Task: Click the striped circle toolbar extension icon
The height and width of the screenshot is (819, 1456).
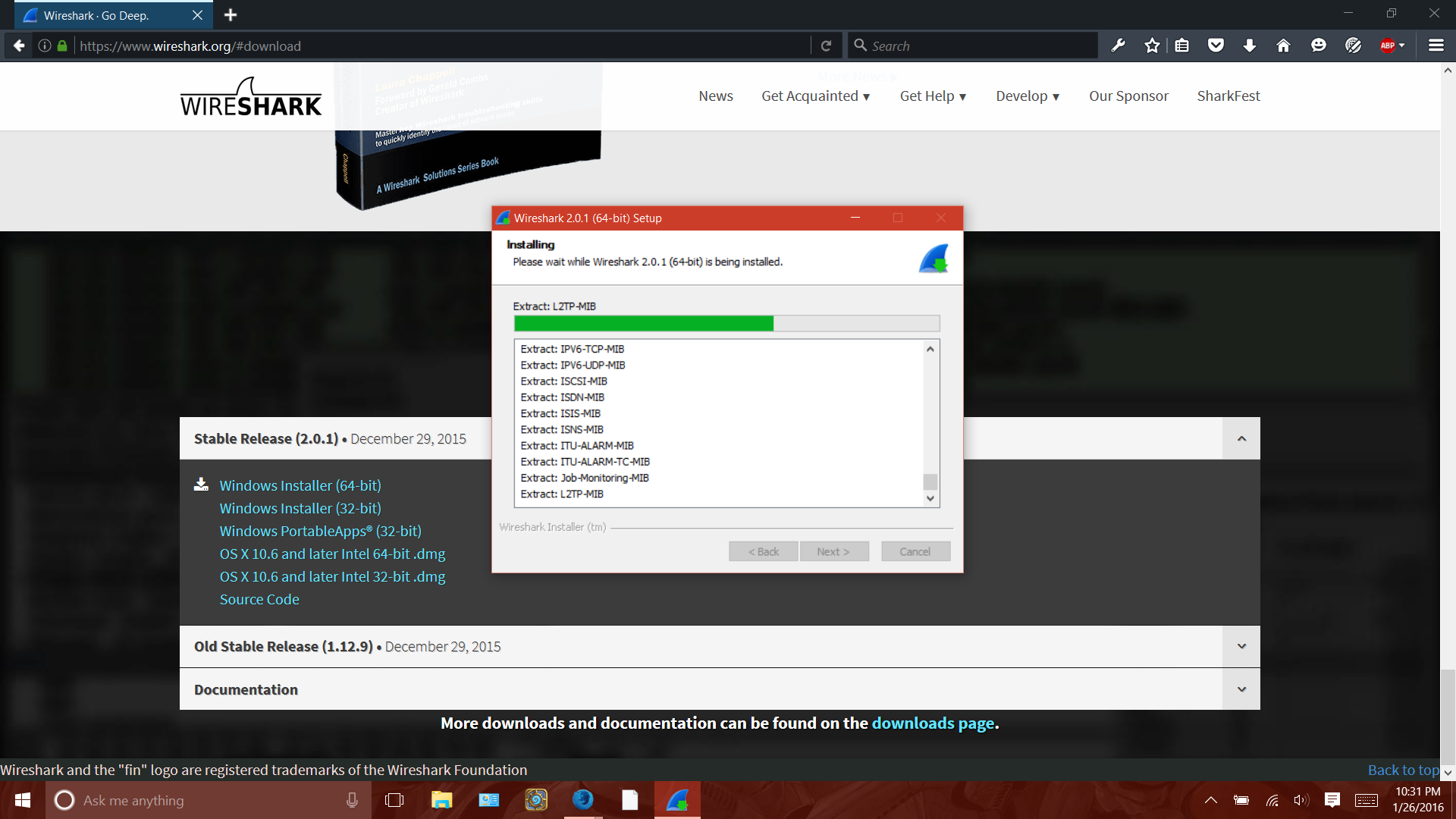Action: 1354,45
